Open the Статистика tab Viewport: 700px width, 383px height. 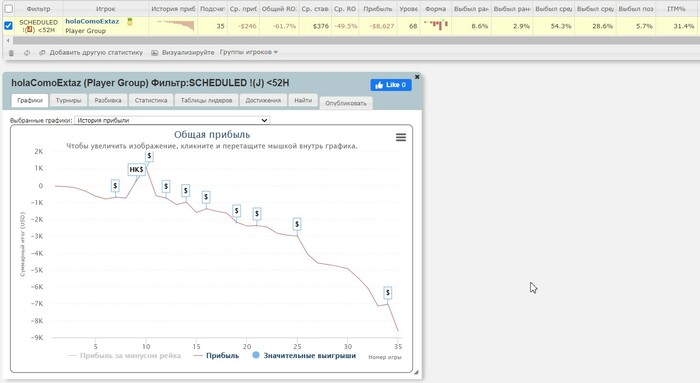[151, 100]
